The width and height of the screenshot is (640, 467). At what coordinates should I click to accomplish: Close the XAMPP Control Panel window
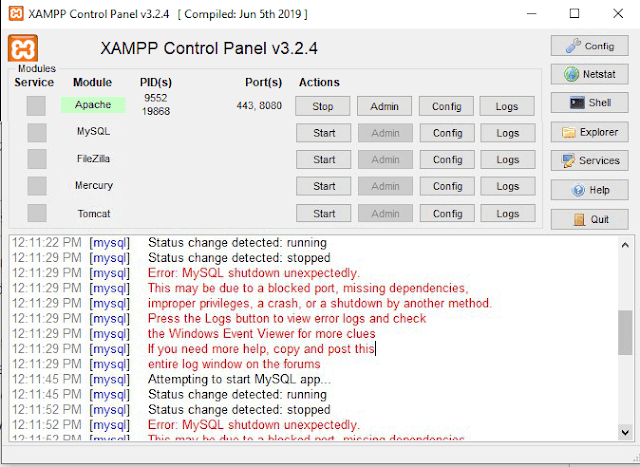(x=618, y=13)
